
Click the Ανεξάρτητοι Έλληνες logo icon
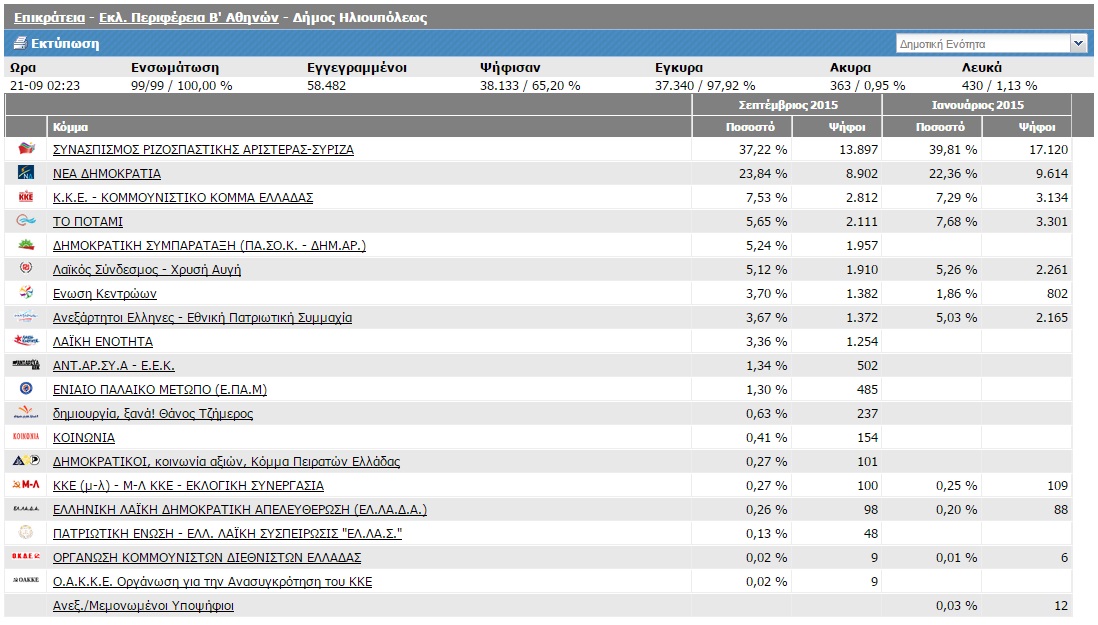(x=26, y=316)
